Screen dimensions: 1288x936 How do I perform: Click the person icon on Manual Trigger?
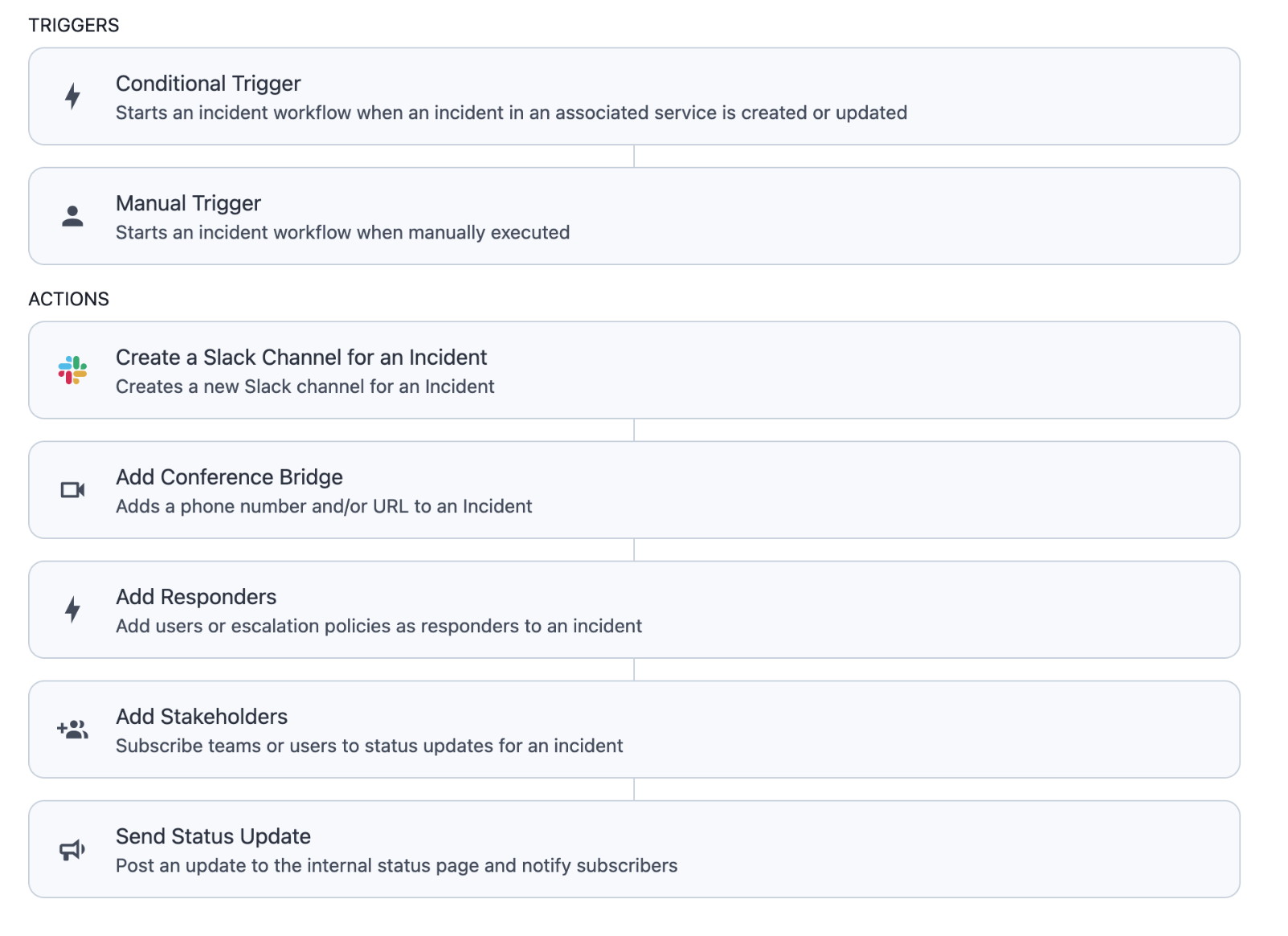[72, 215]
